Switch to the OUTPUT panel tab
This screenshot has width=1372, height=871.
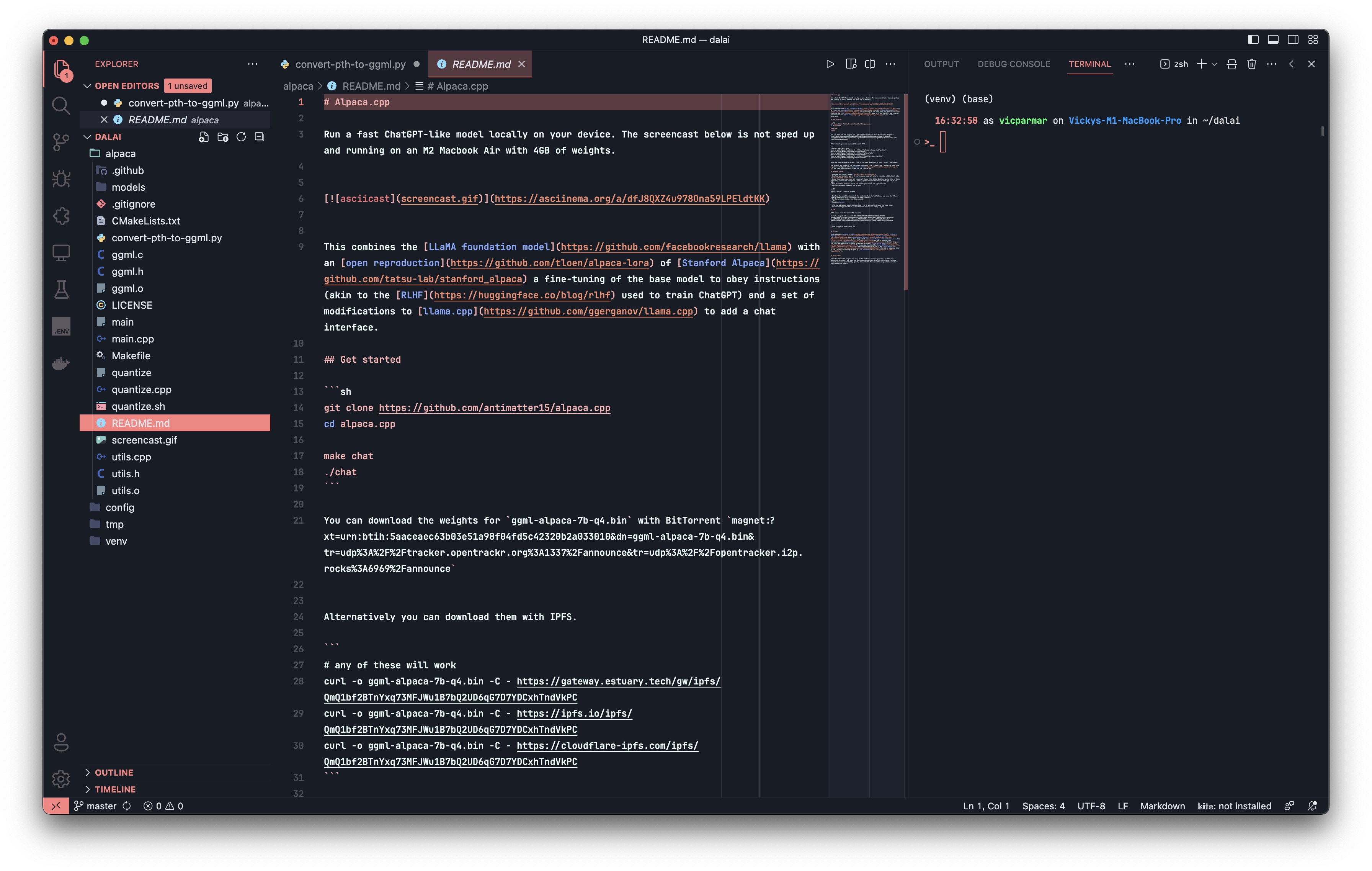coord(941,64)
